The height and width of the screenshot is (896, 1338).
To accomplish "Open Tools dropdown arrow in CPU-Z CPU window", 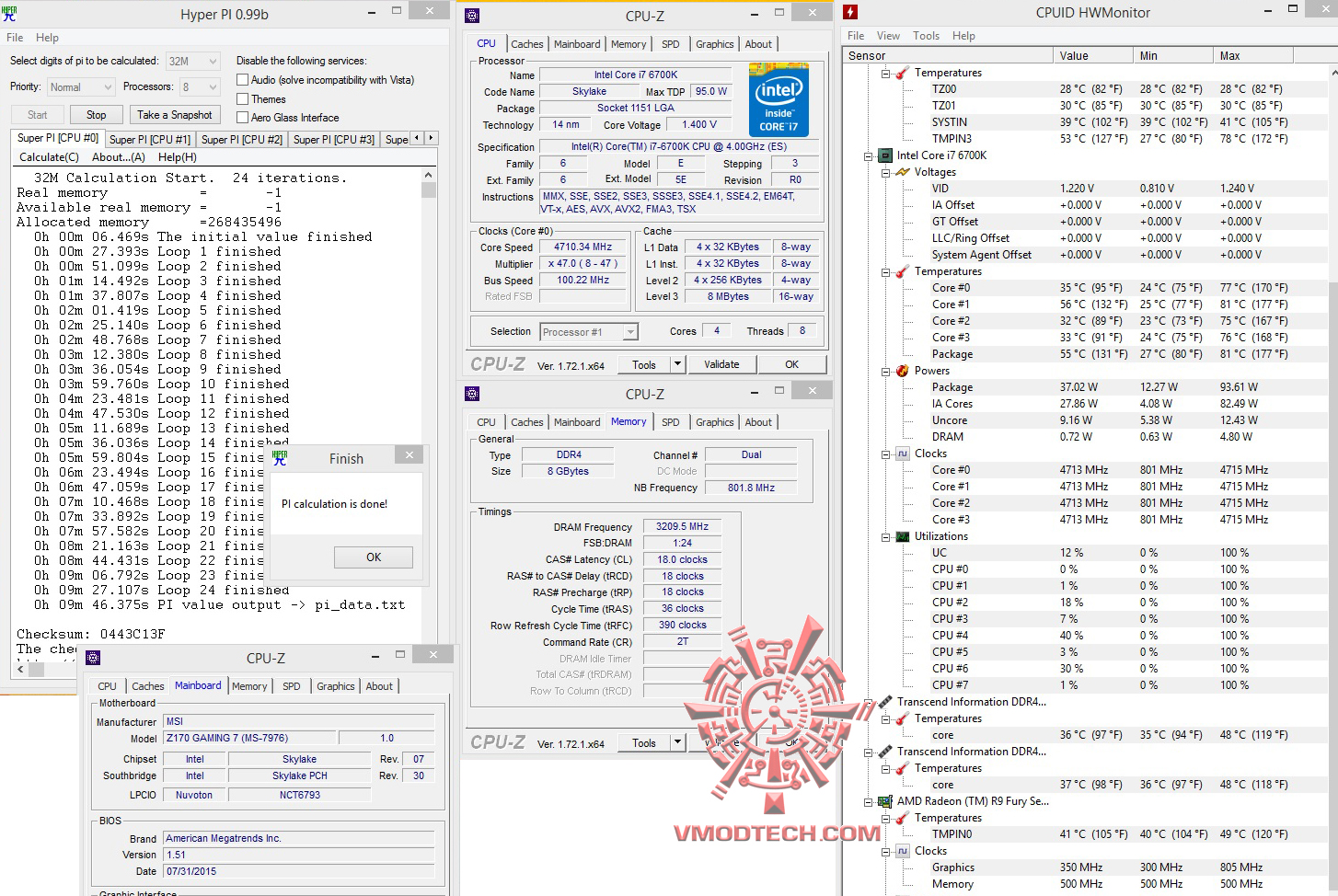I will 678,364.
